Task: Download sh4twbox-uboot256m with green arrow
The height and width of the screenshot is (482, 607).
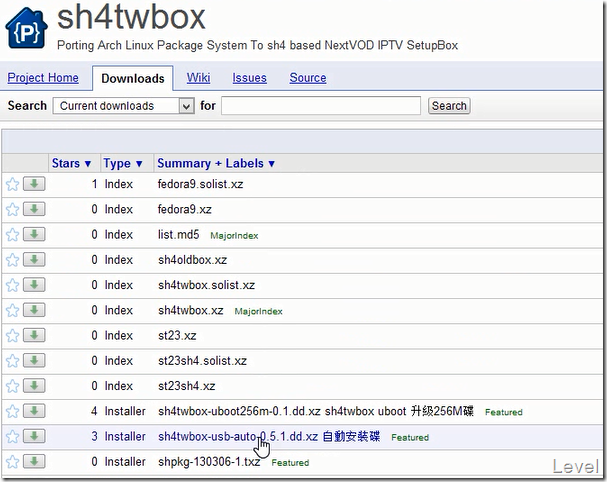Action: coord(34,411)
